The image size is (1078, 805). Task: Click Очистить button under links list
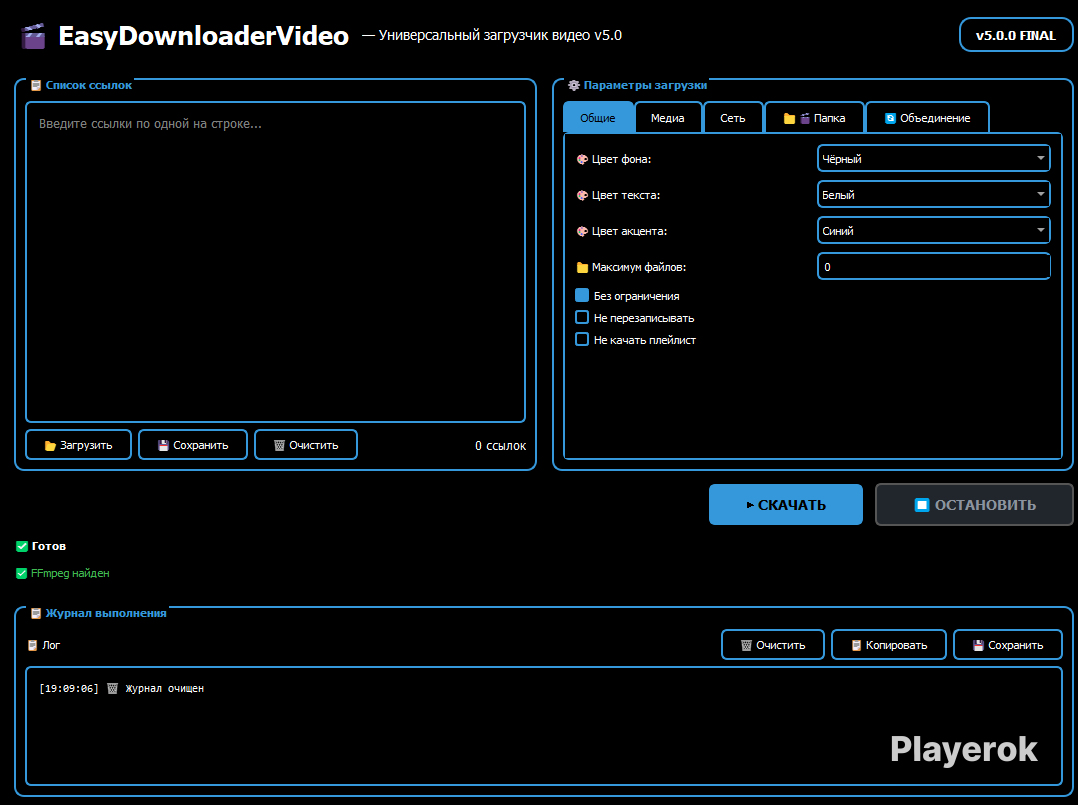pyautogui.click(x=306, y=445)
